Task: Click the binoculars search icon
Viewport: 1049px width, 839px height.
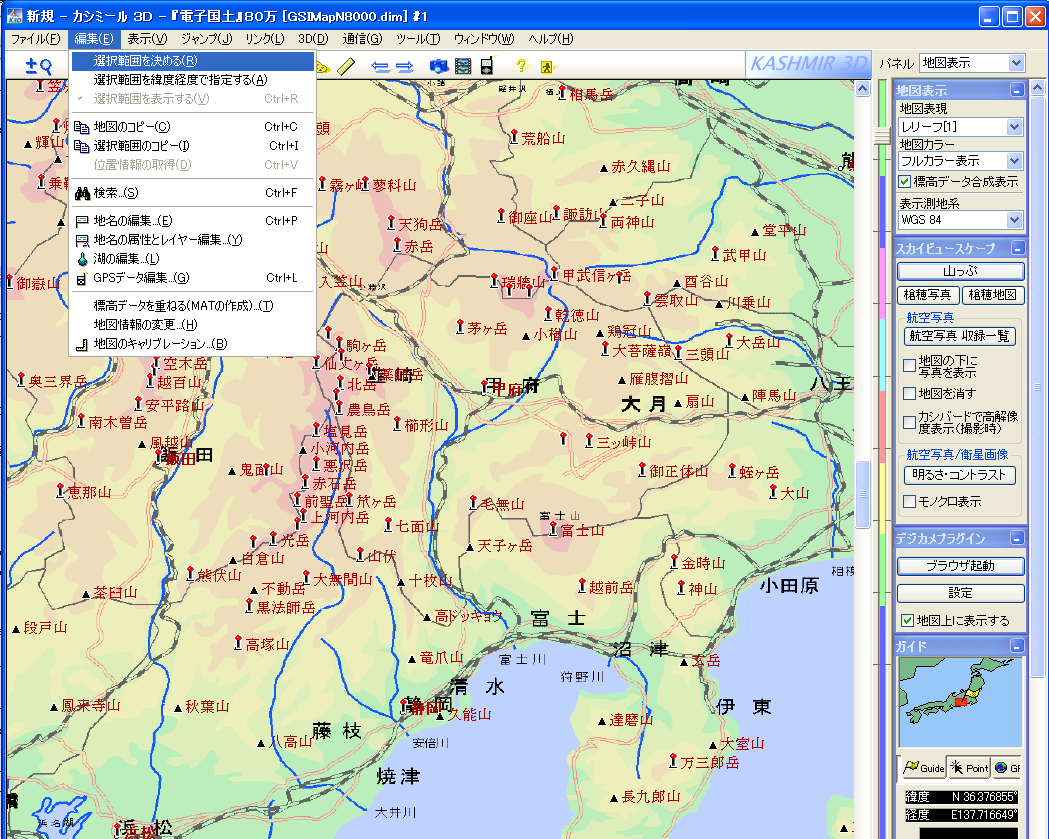Action: pyautogui.click(x=82, y=193)
